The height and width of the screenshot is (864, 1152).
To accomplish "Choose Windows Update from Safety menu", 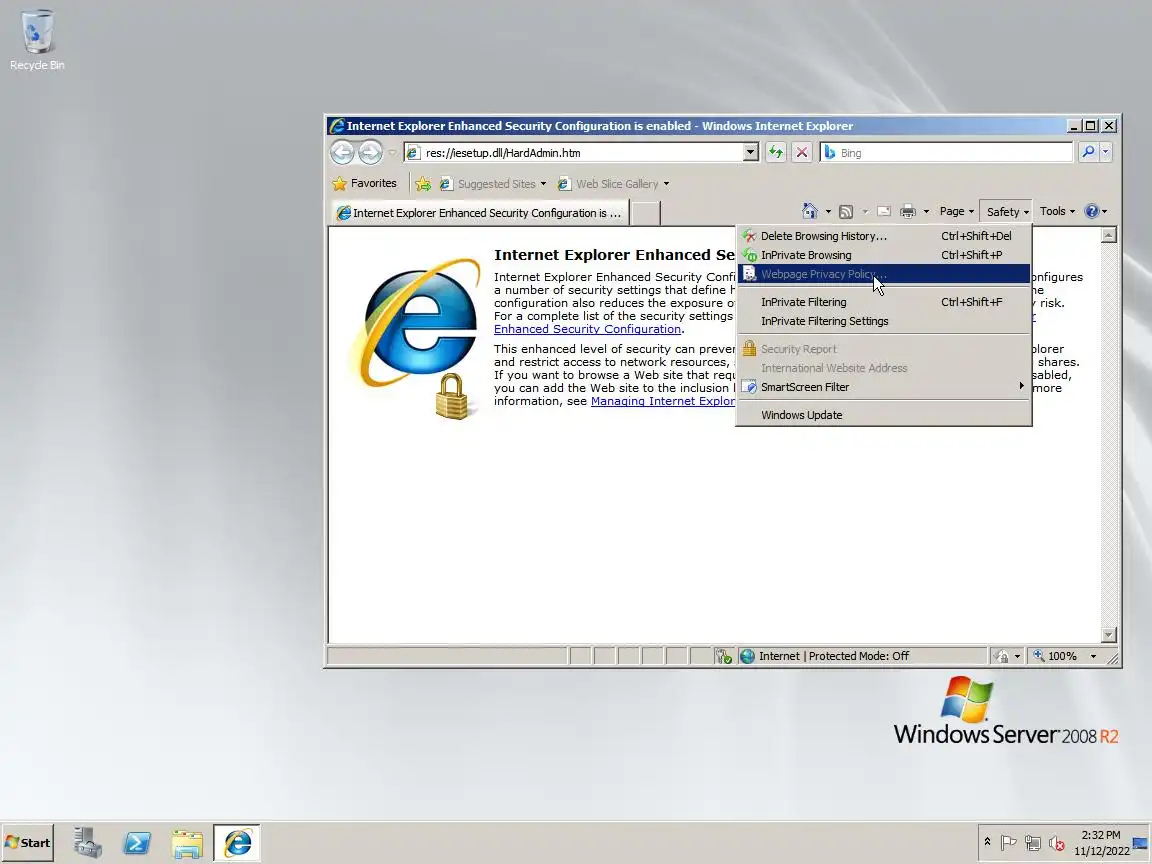I will (884, 415).
